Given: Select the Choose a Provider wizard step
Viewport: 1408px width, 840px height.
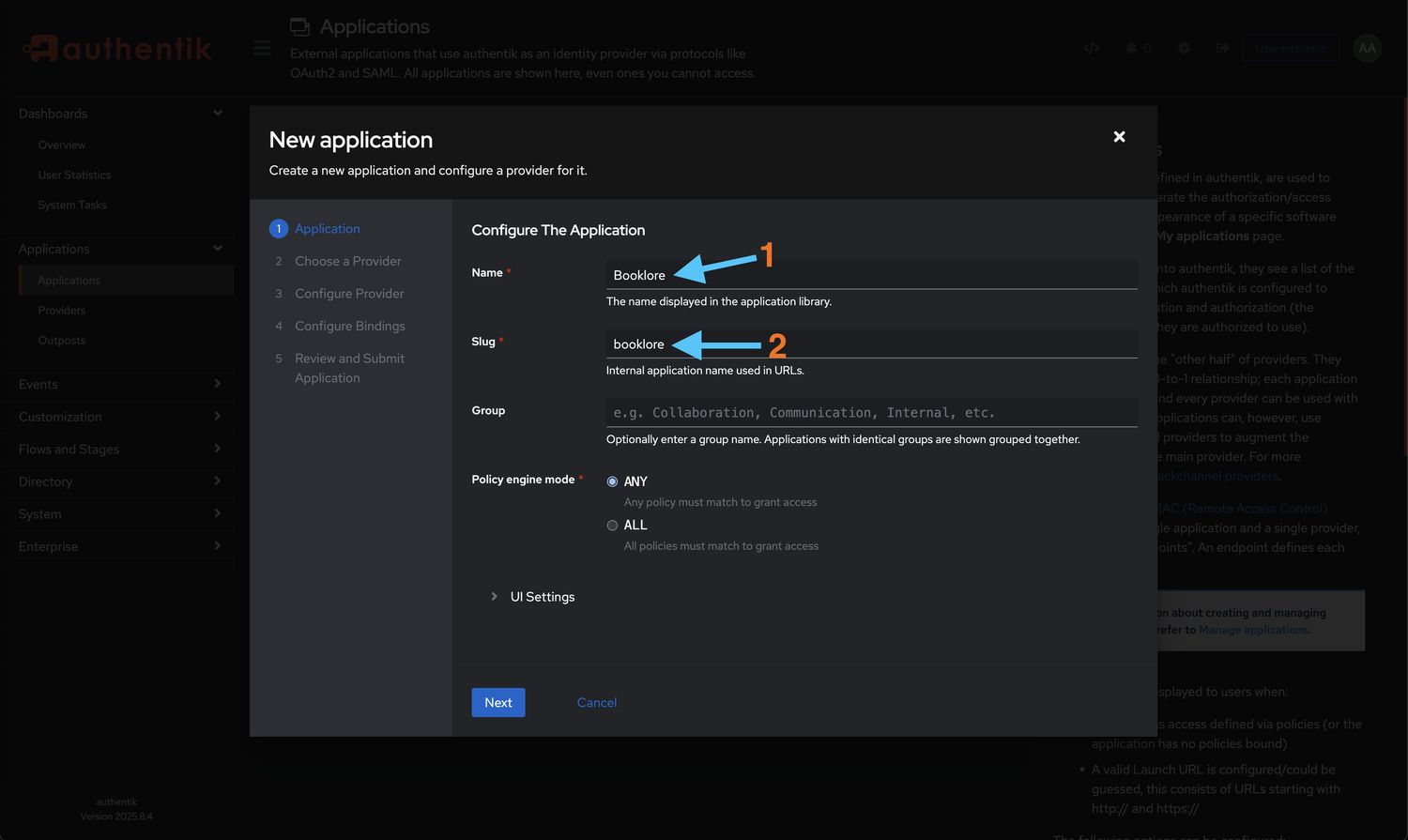Looking at the screenshot, I should (x=347, y=260).
